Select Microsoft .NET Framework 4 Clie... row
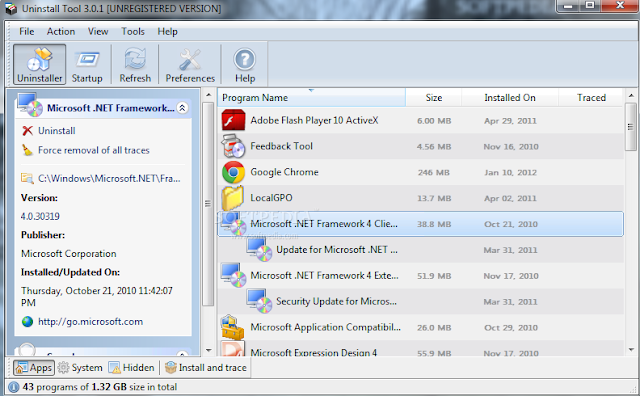The width and height of the screenshot is (640, 396). (x=420, y=224)
